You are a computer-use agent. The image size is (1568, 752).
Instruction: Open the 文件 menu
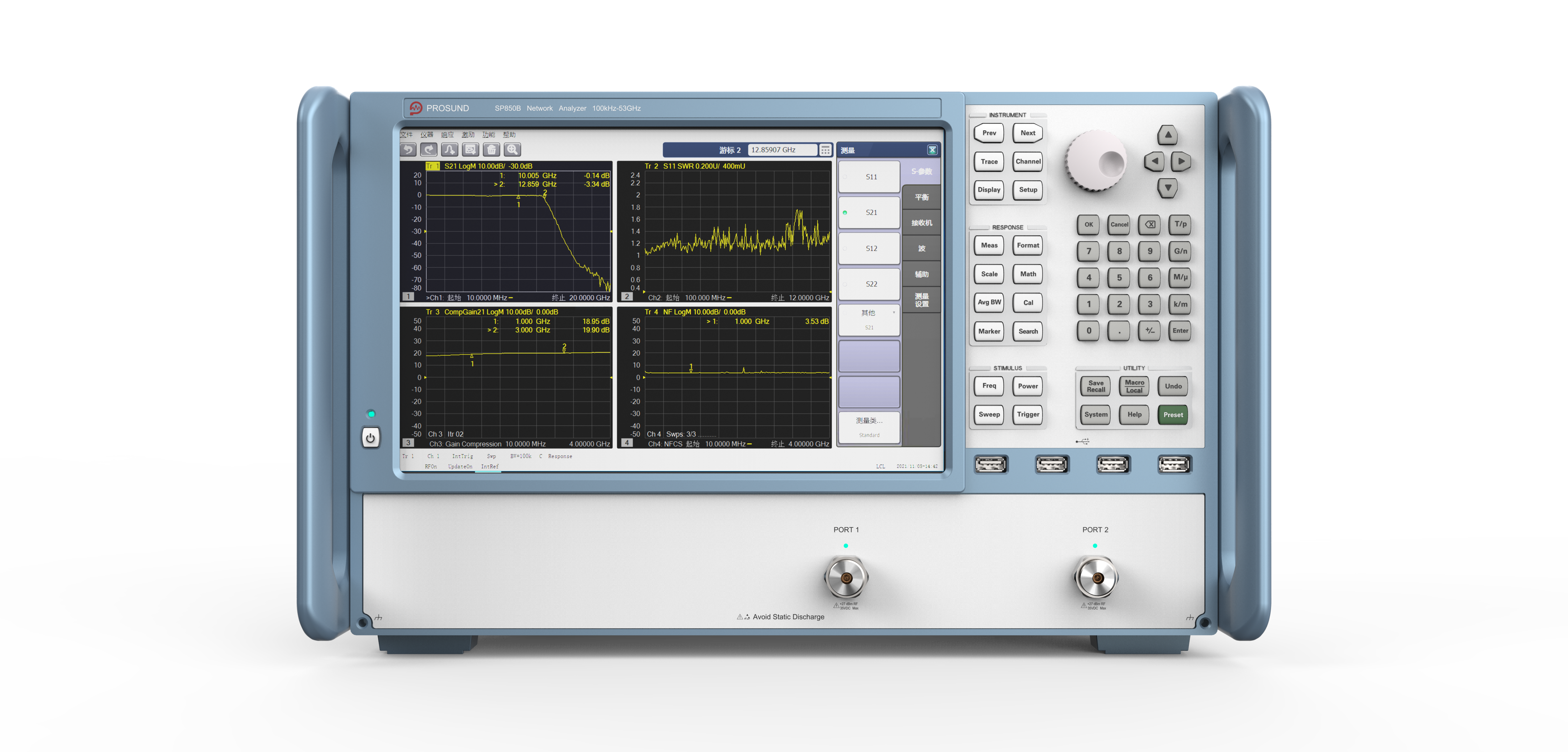pyautogui.click(x=407, y=135)
